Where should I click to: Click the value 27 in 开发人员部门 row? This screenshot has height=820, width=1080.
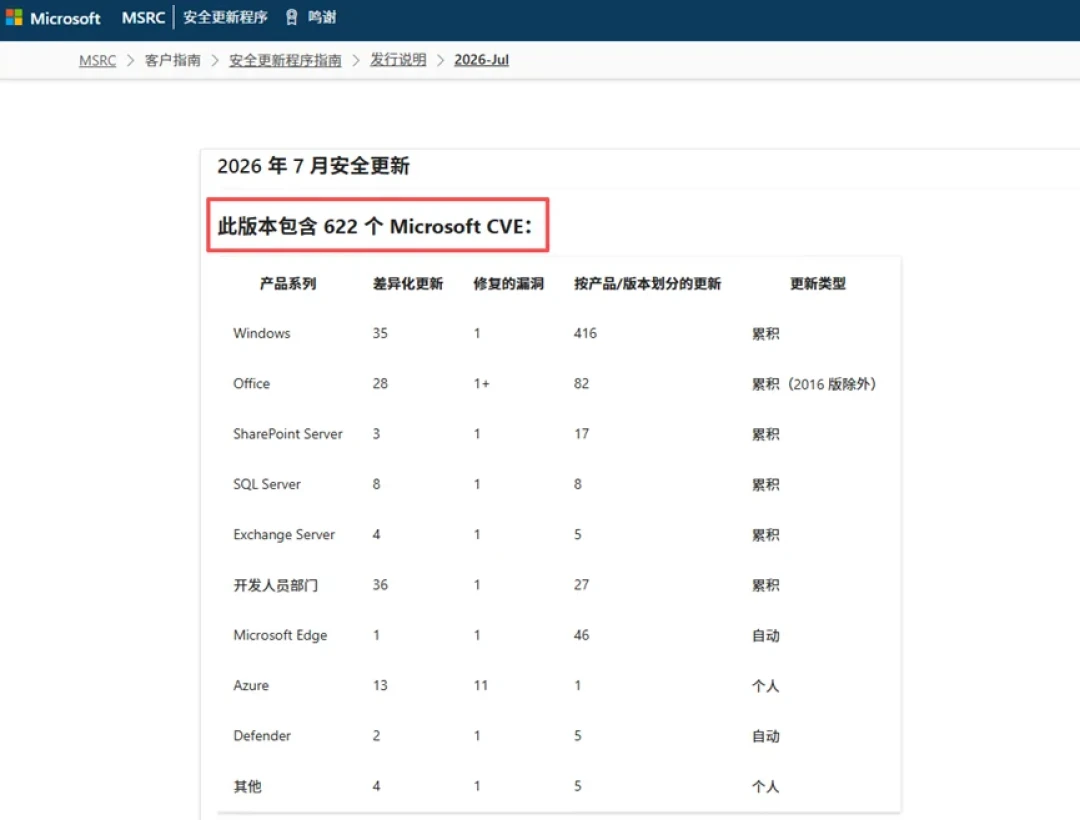coord(581,585)
